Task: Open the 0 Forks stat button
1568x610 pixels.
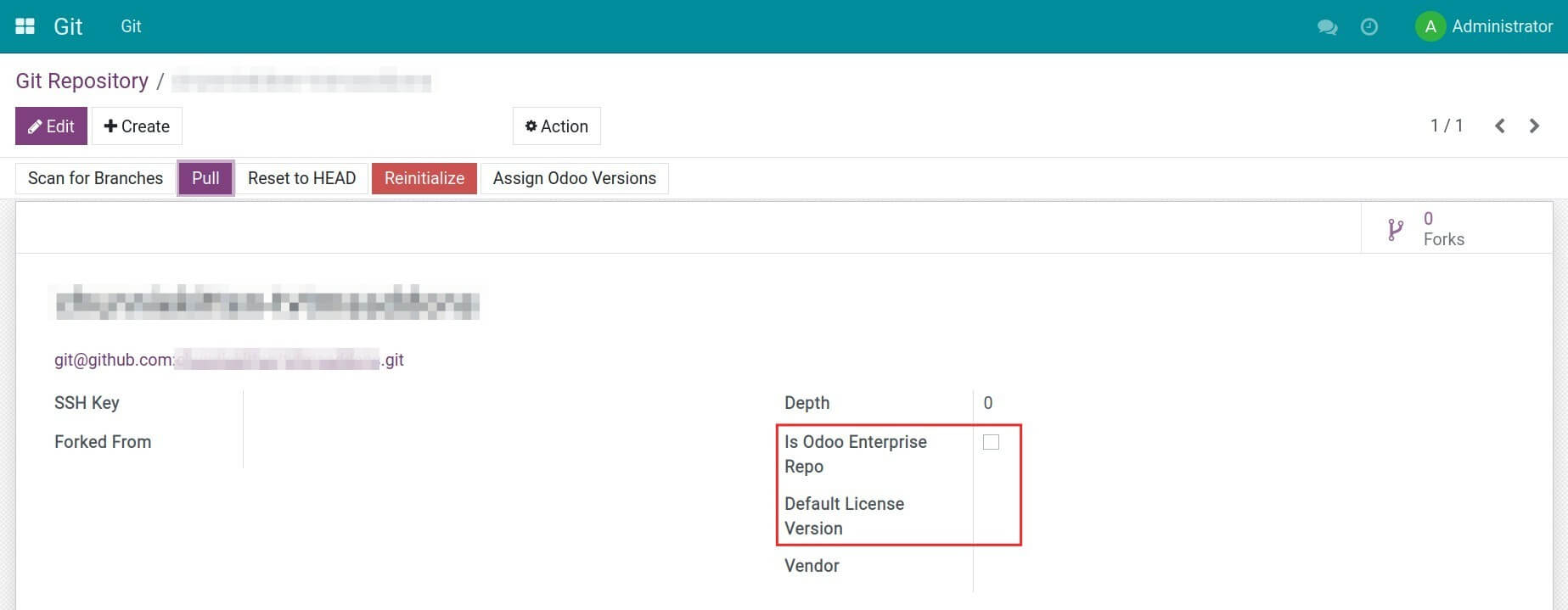Action: [x=1457, y=228]
